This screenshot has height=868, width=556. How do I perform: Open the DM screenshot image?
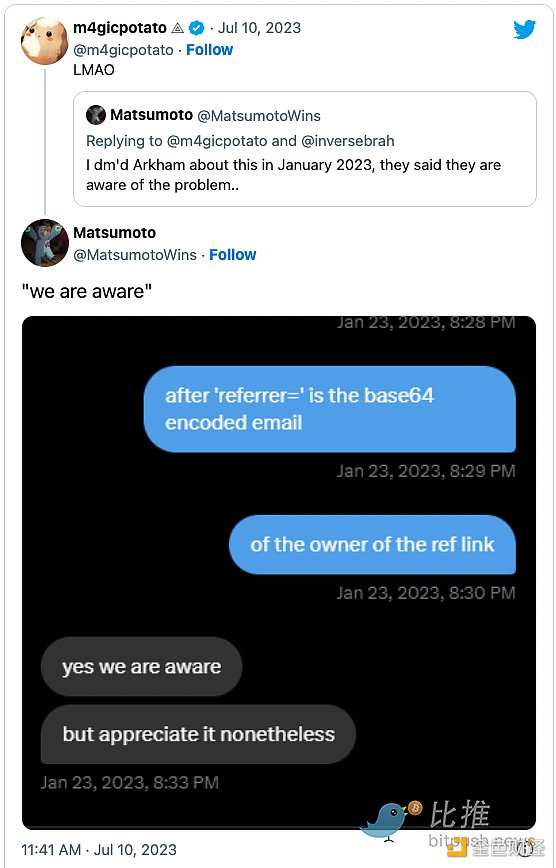279,572
